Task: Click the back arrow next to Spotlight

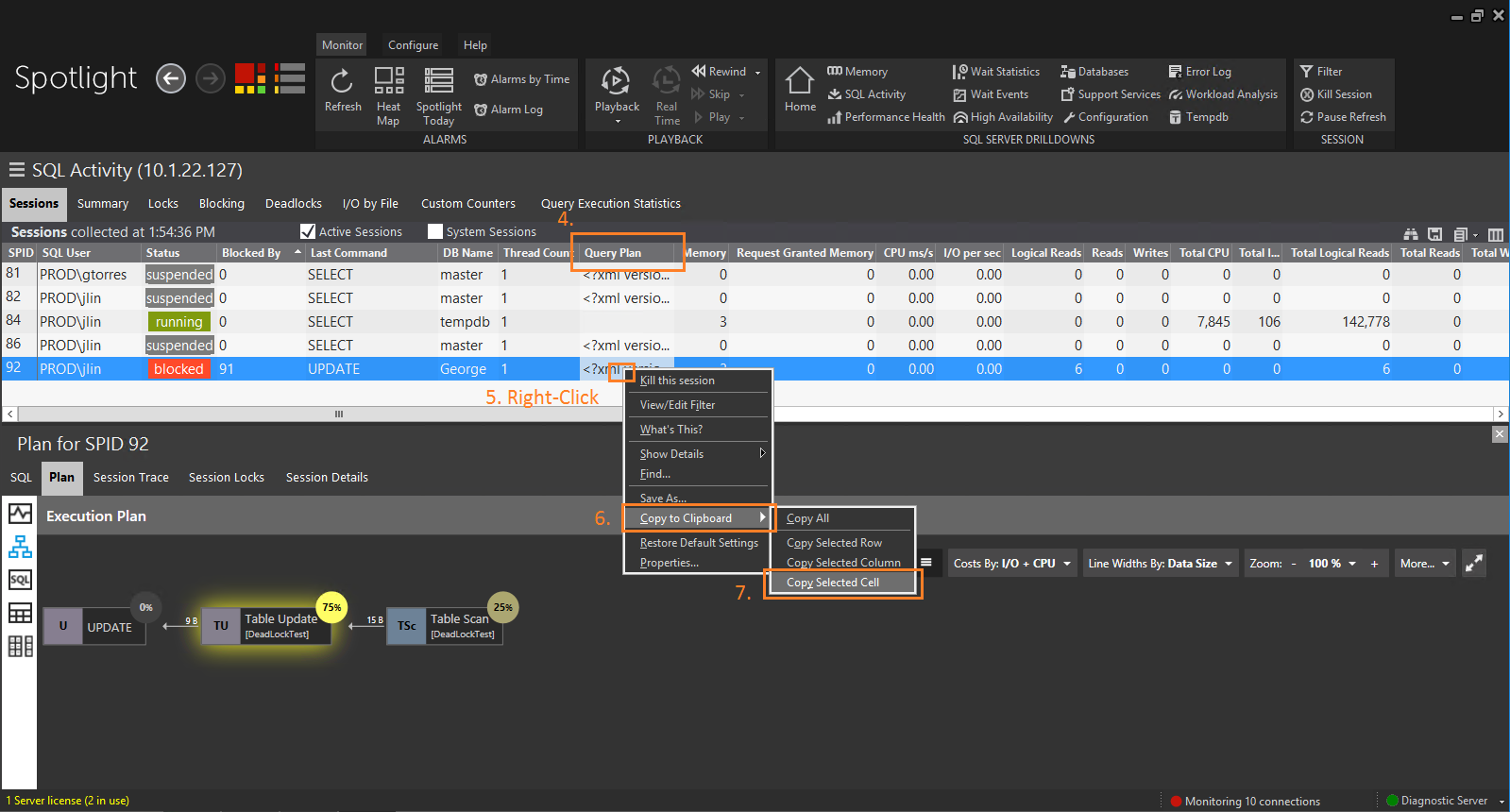Action: [170, 78]
